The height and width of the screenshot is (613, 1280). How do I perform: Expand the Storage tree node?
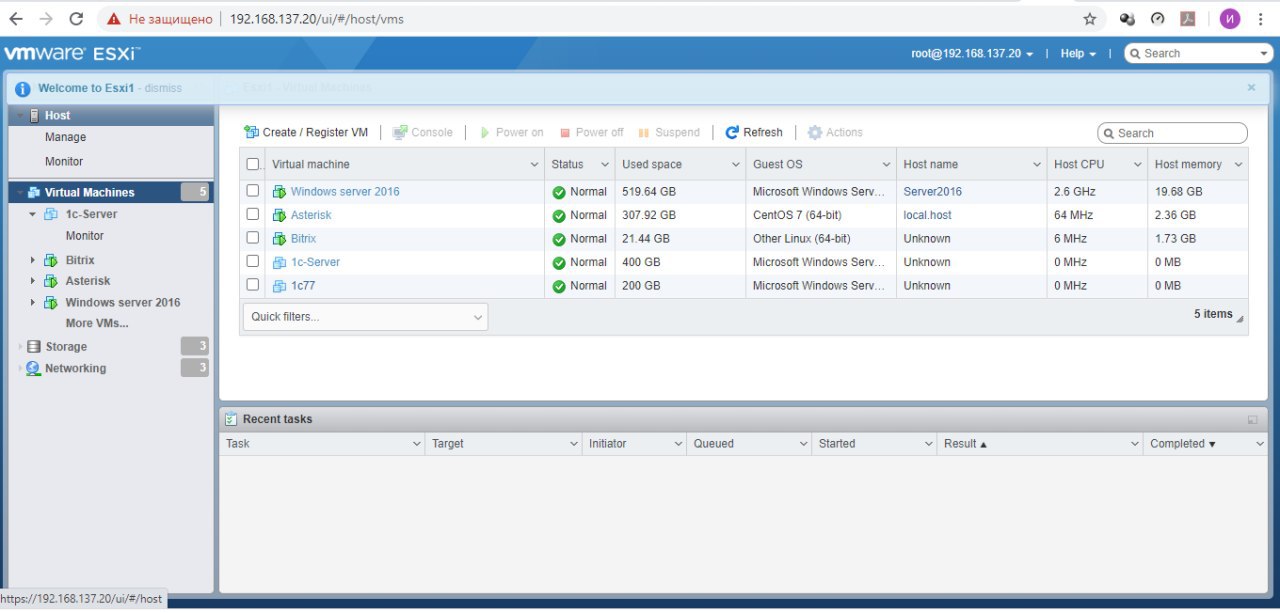click(20, 346)
